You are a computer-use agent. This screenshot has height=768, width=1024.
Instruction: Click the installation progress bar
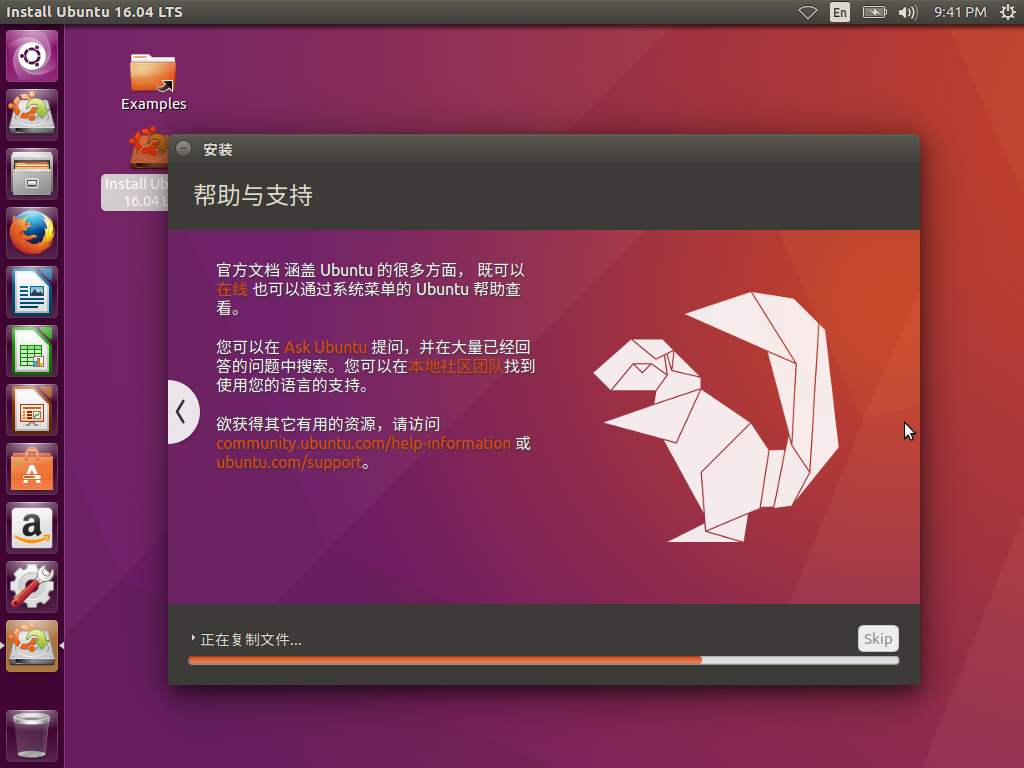click(543, 660)
